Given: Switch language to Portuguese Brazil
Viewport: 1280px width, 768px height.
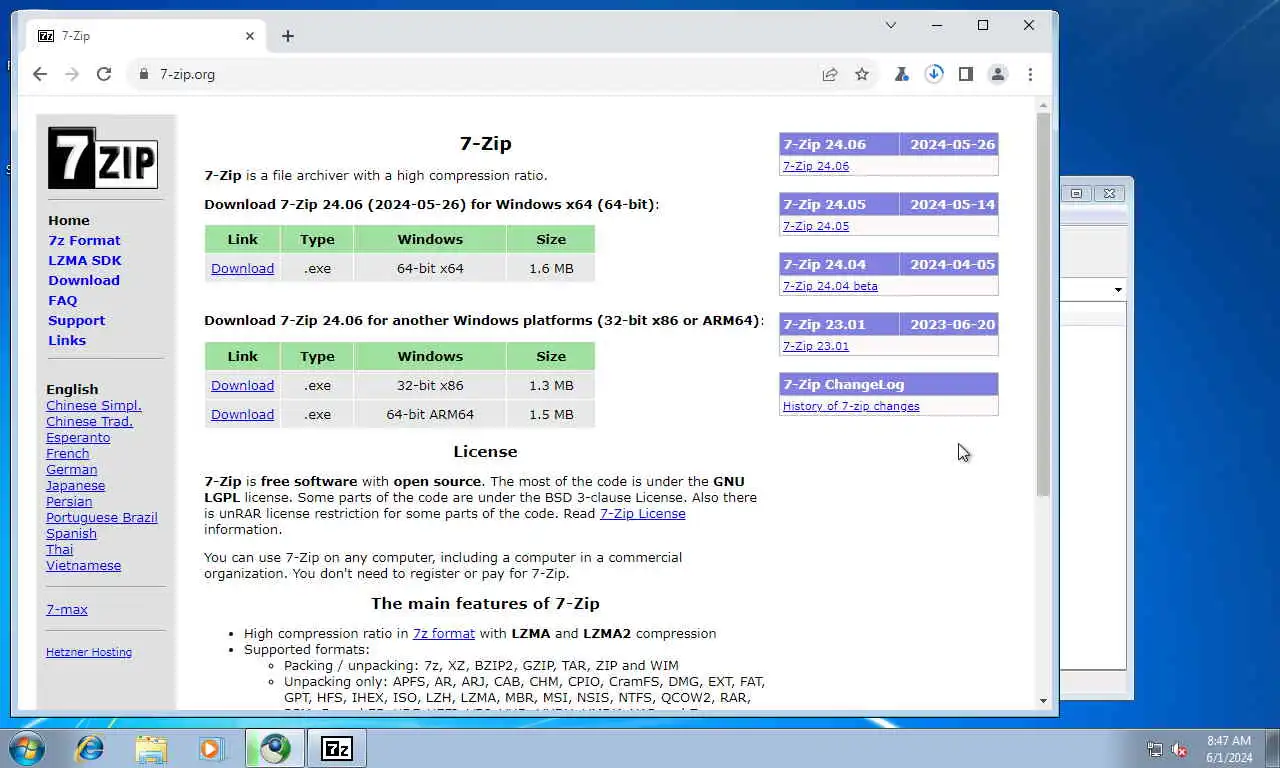Looking at the screenshot, I should tap(102, 517).
